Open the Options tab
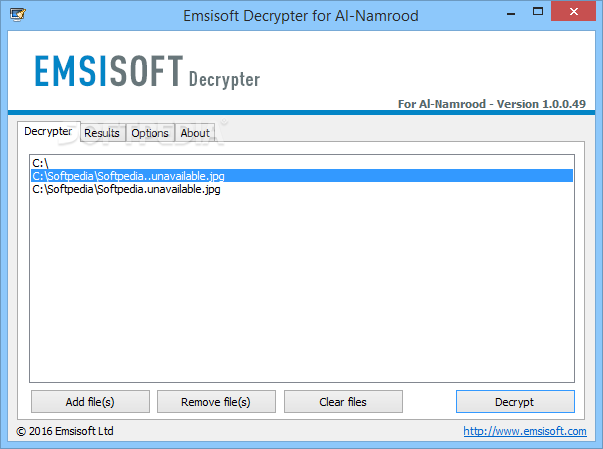603x449 pixels. [150, 133]
